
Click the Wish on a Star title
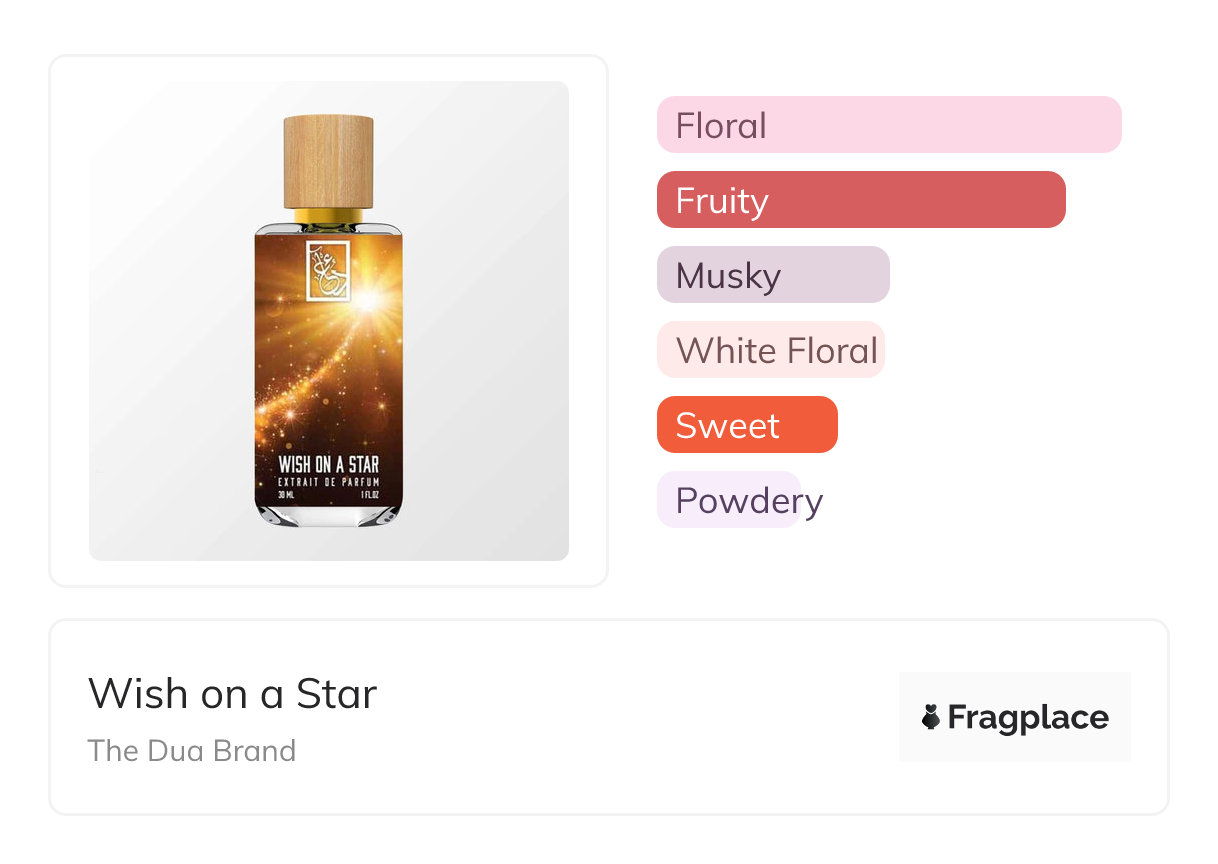(232, 694)
